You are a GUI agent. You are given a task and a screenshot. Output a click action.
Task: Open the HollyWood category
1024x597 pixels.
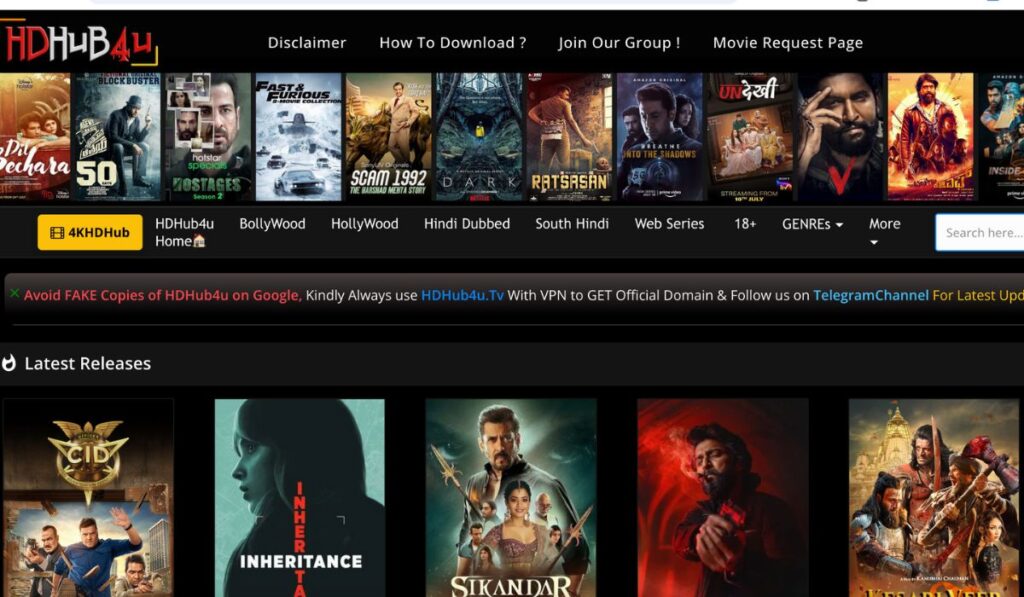(x=364, y=223)
